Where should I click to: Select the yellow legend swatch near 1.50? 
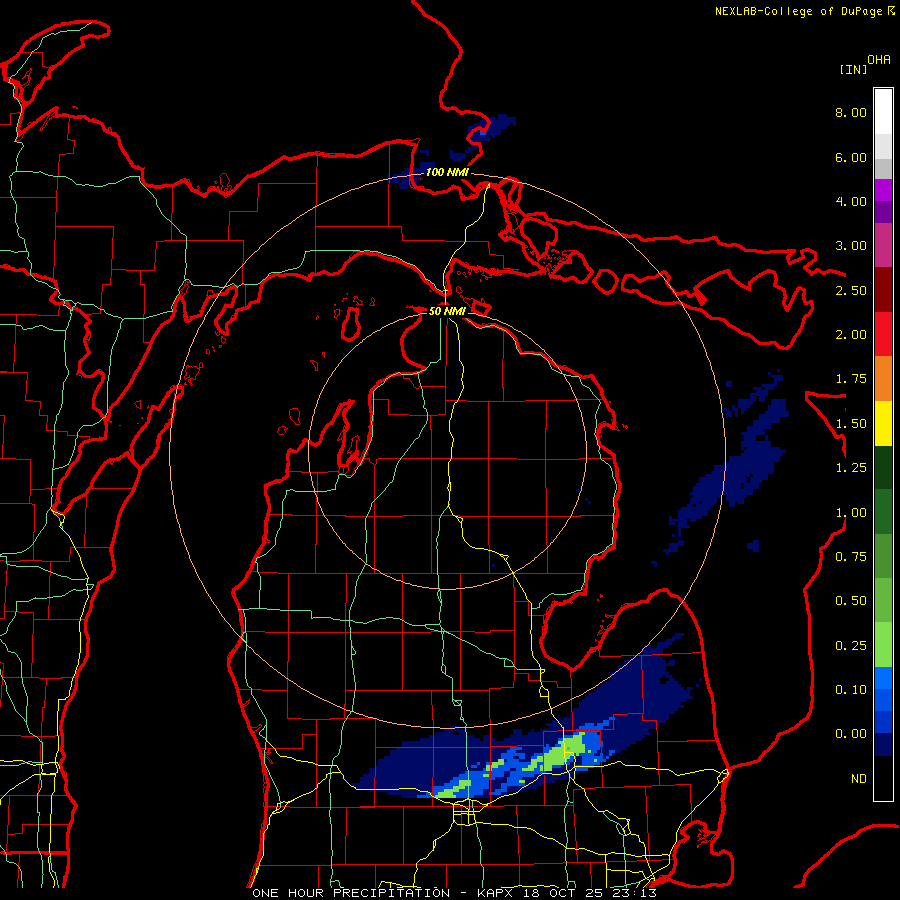883,423
